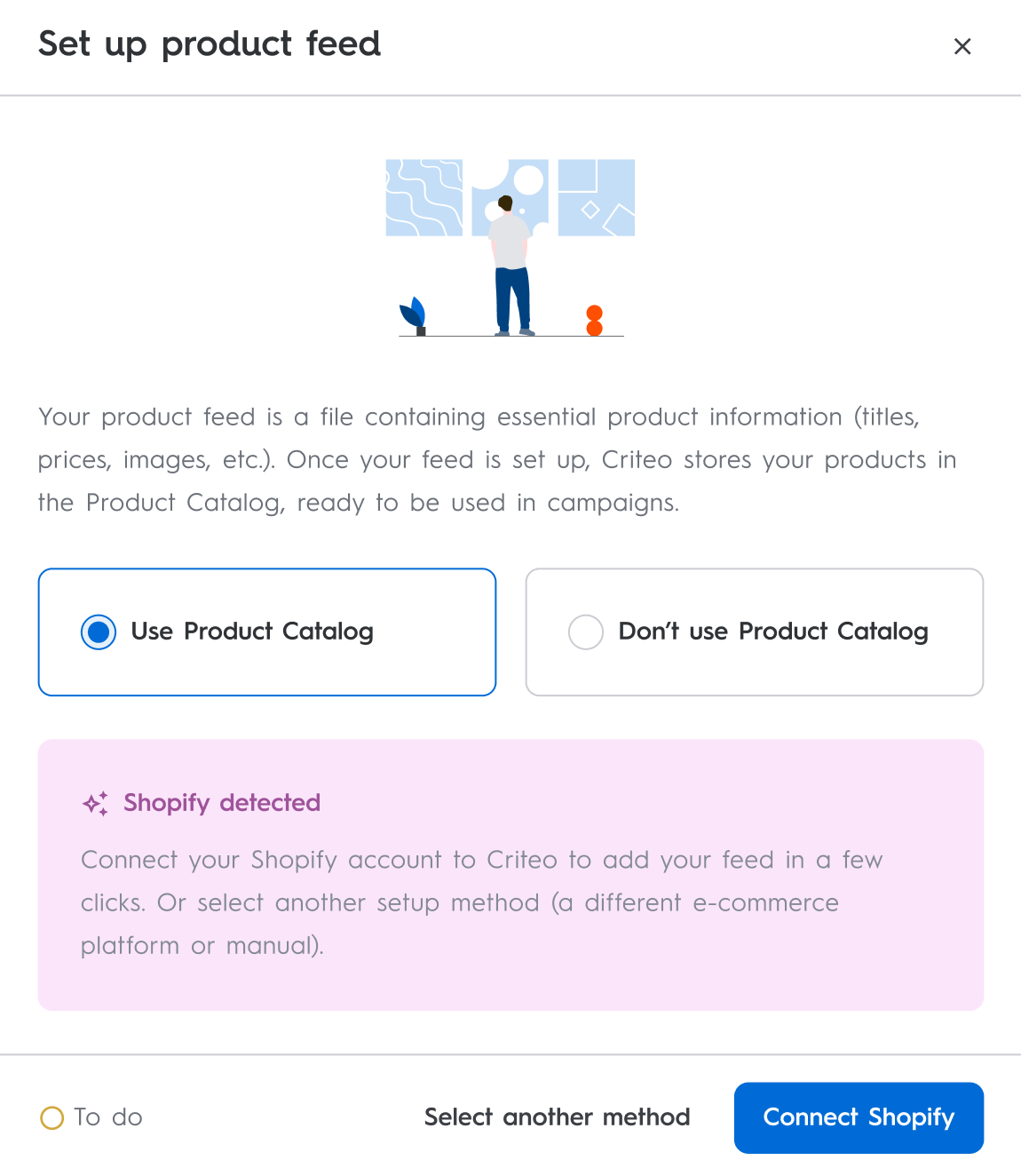Click the diamond-shapes tile in the illustration
Image resolution: width=1021 pixels, height=1176 pixels.
coord(597,198)
